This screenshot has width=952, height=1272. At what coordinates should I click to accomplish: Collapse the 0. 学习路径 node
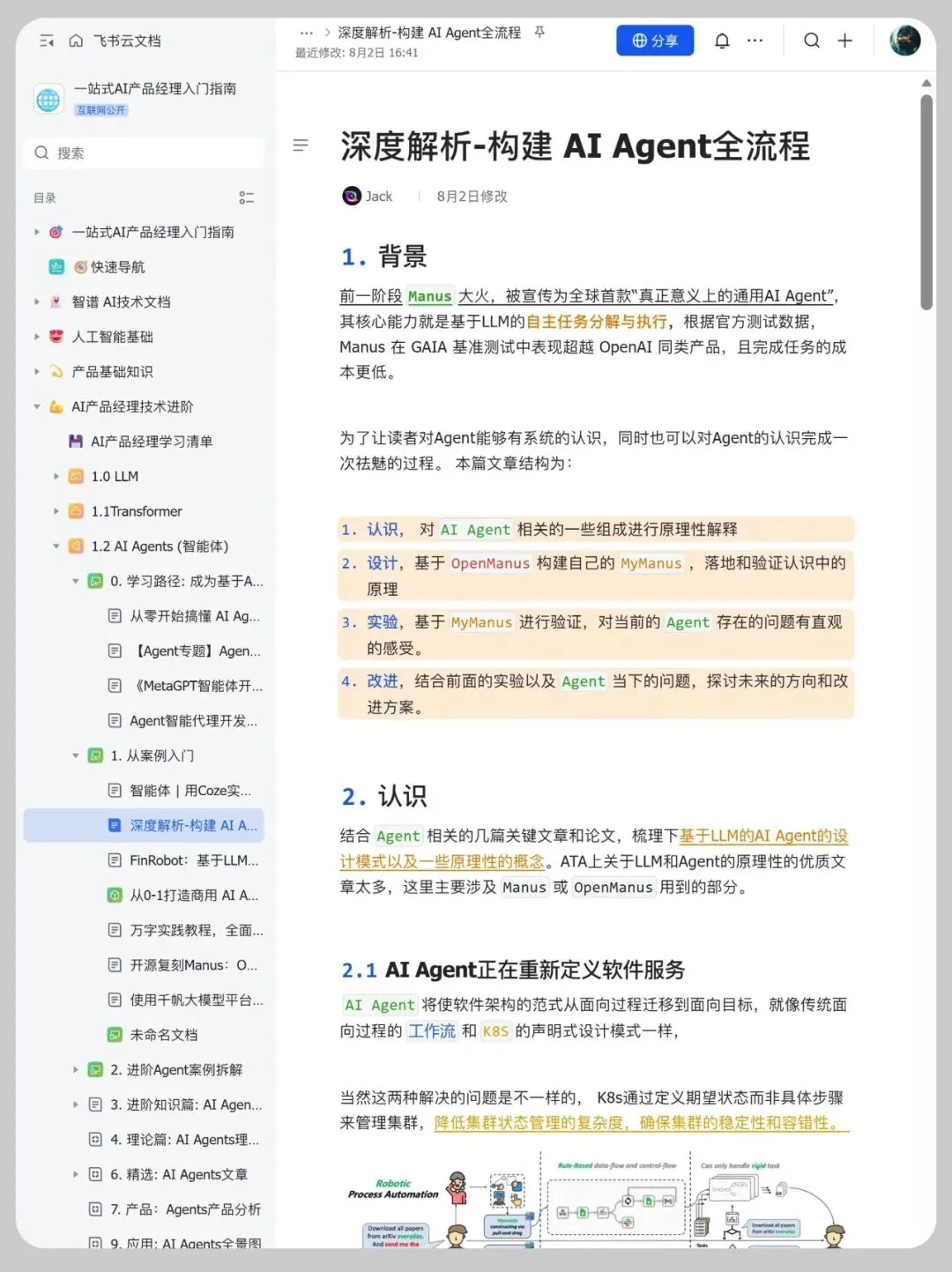(x=76, y=581)
